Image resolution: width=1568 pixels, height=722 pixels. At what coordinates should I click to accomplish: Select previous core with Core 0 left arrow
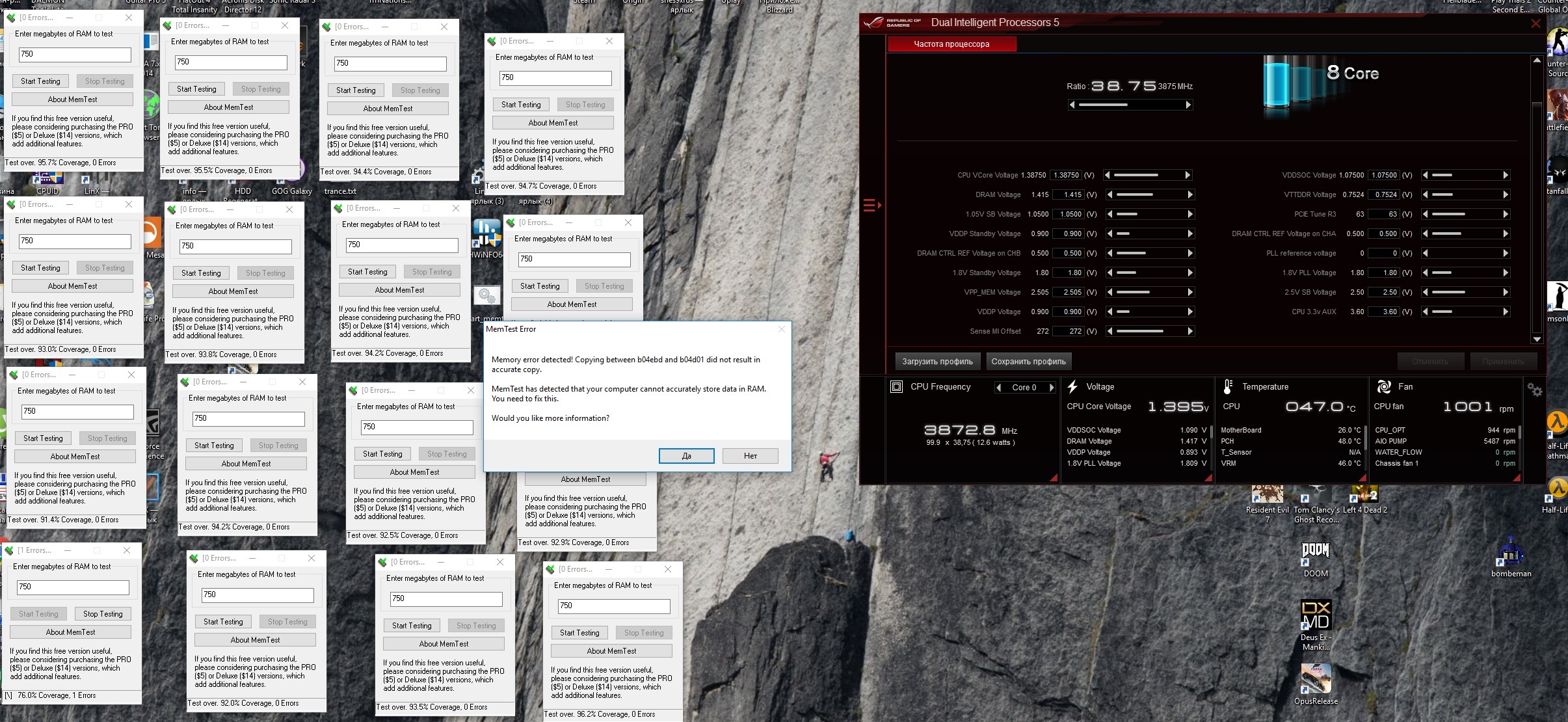(998, 388)
